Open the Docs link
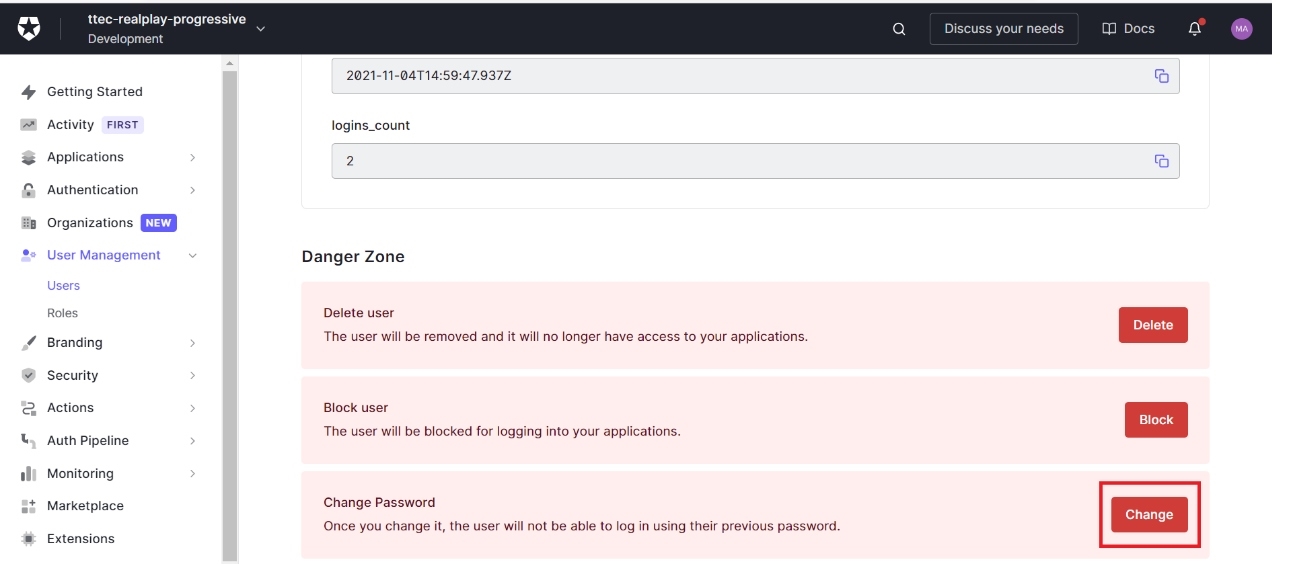Screen dimensions: 1293x564 [1128, 29]
